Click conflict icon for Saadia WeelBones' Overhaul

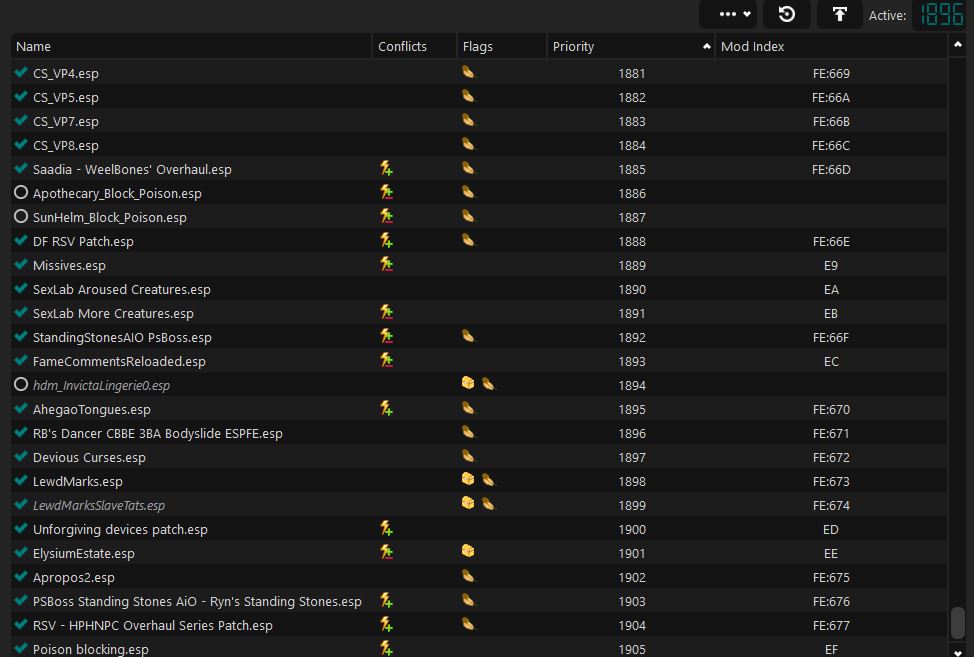click(x=386, y=168)
